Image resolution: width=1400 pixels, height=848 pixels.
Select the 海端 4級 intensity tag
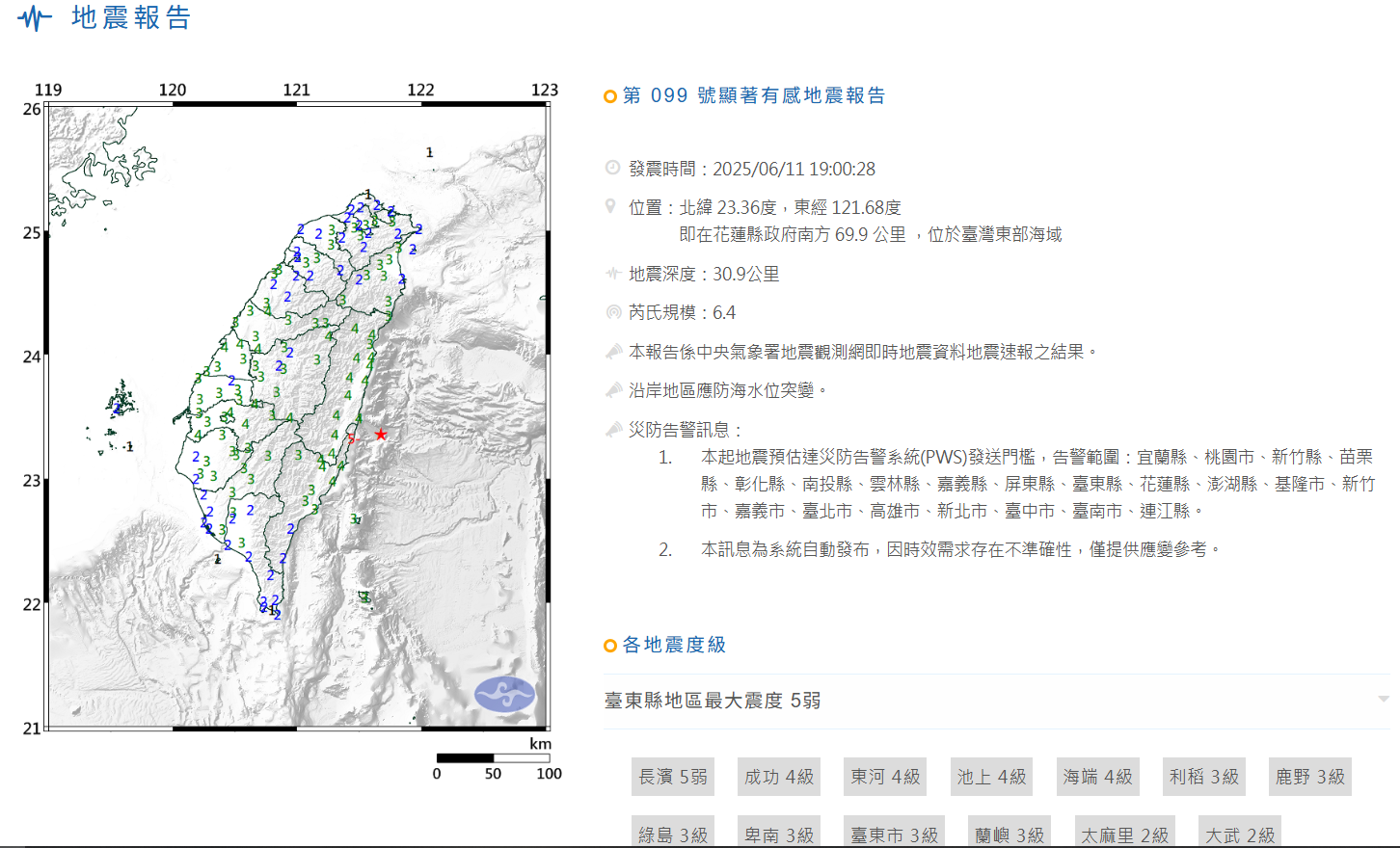pyautogui.click(x=1098, y=777)
